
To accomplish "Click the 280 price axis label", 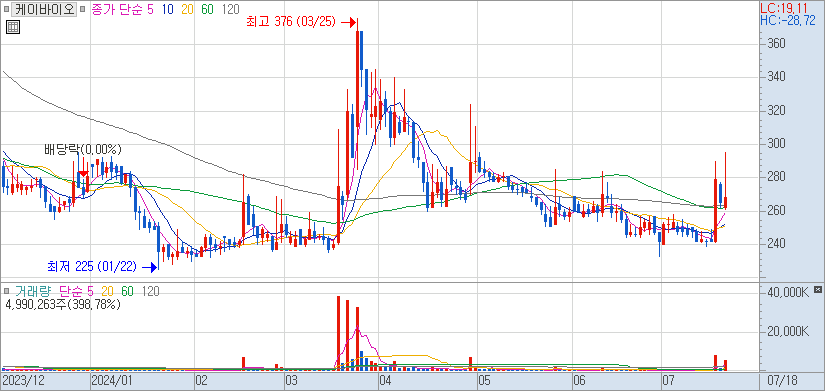I will 777,177.
